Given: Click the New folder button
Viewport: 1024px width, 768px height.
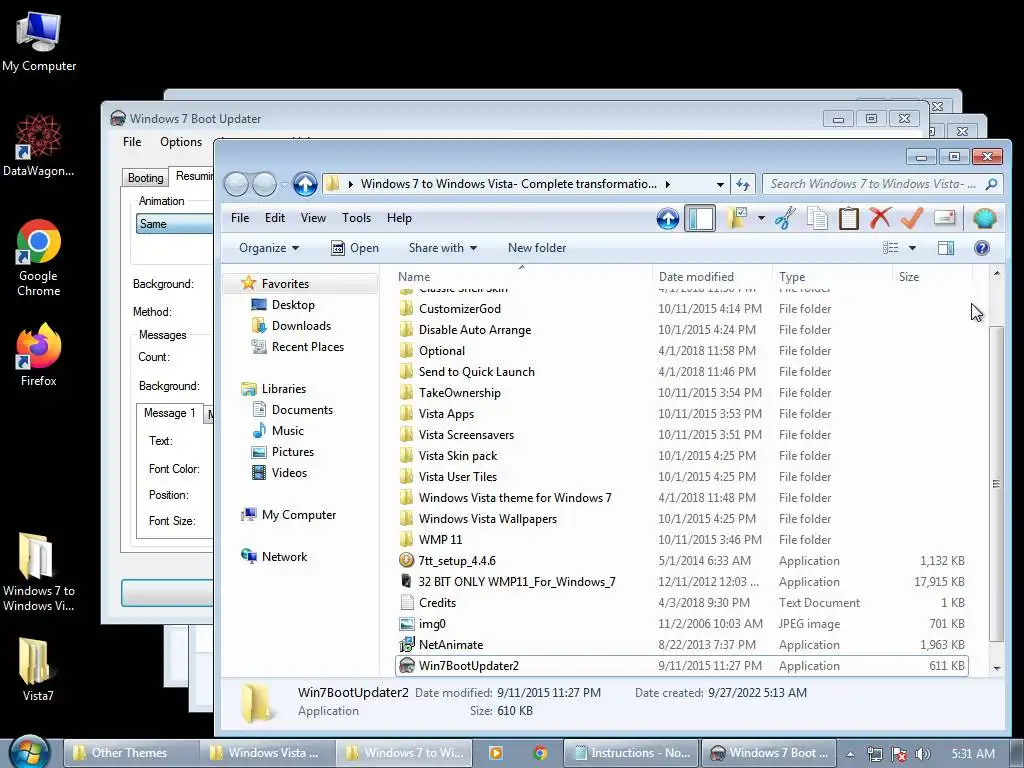Looking at the screenshot, I should point(537,248).
